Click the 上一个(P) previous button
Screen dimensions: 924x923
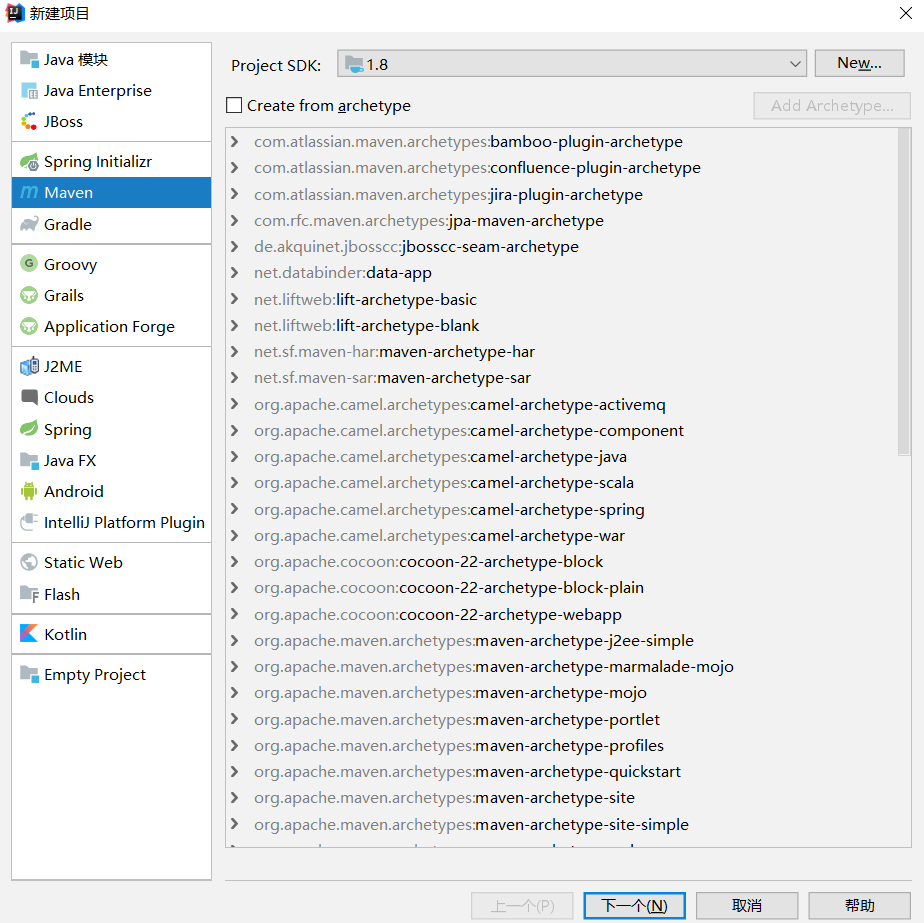point(522,905)
